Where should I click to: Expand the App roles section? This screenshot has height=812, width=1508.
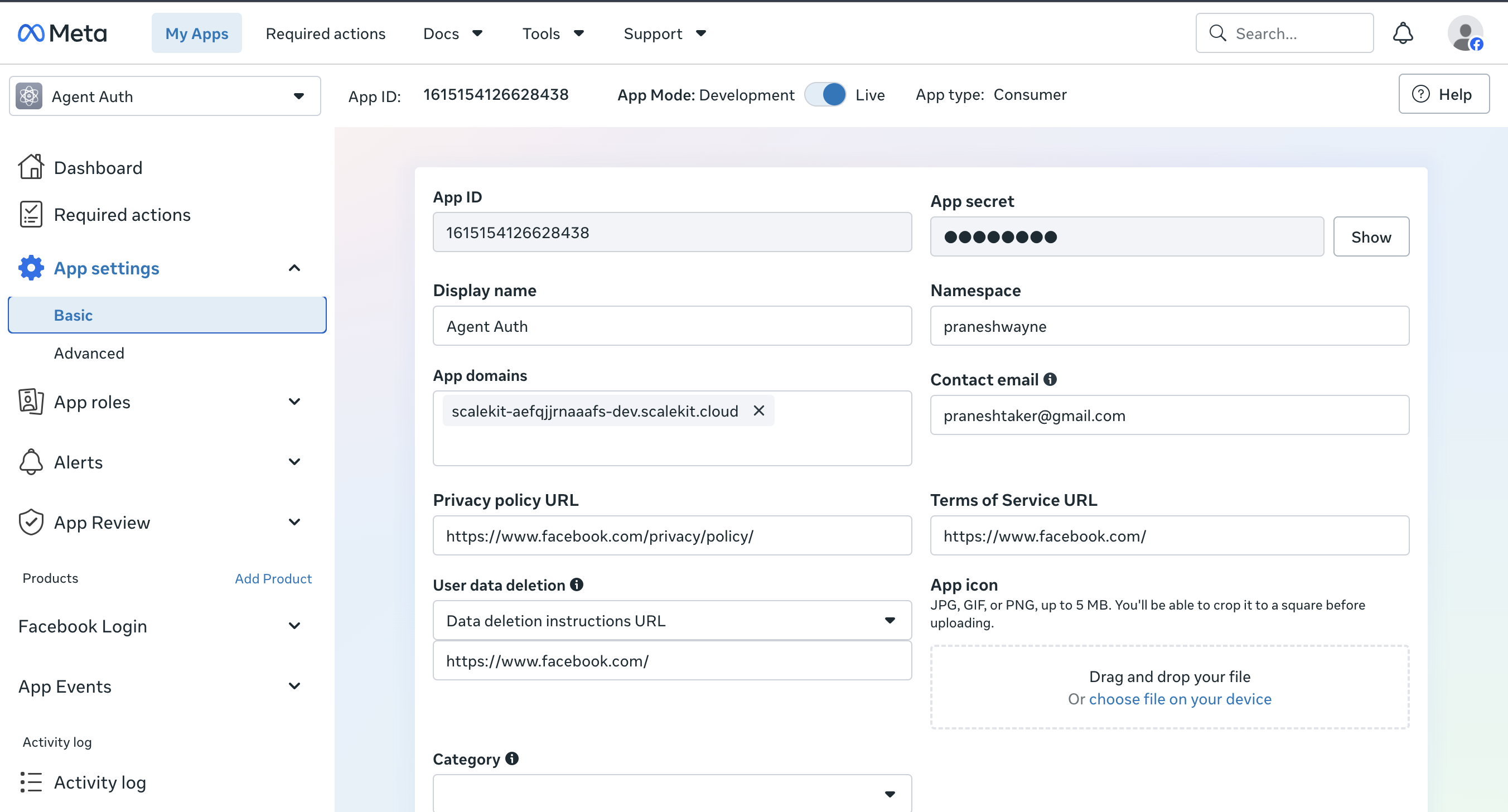(294, 402)
